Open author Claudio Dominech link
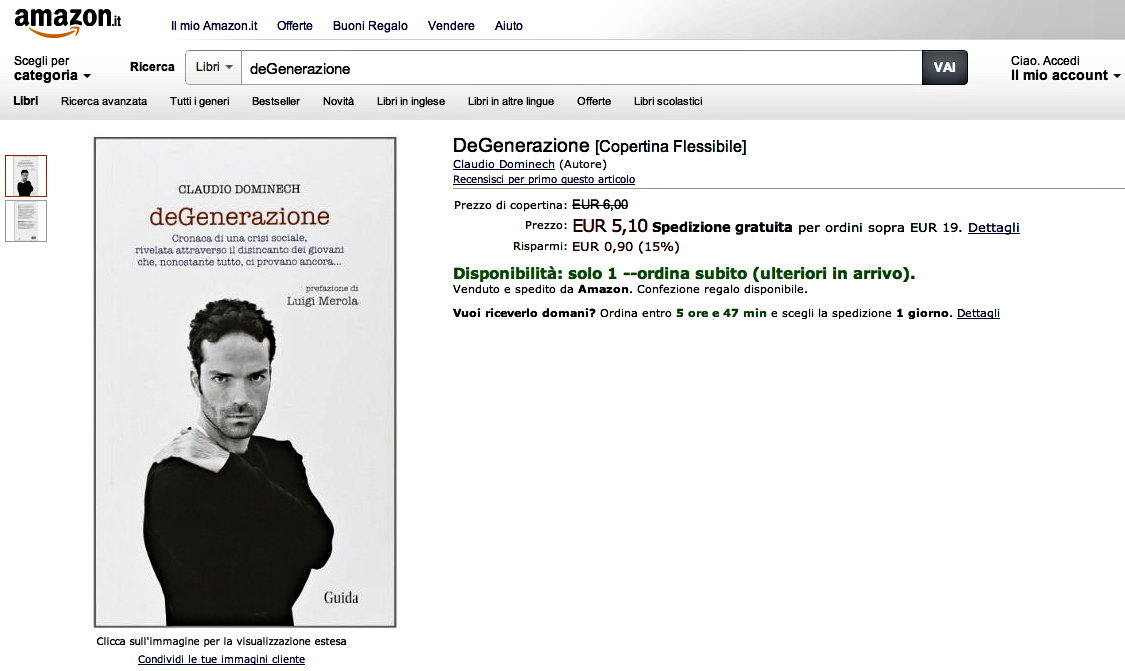1125x671 pixels. pyautogui.click(x=504, y=164)
